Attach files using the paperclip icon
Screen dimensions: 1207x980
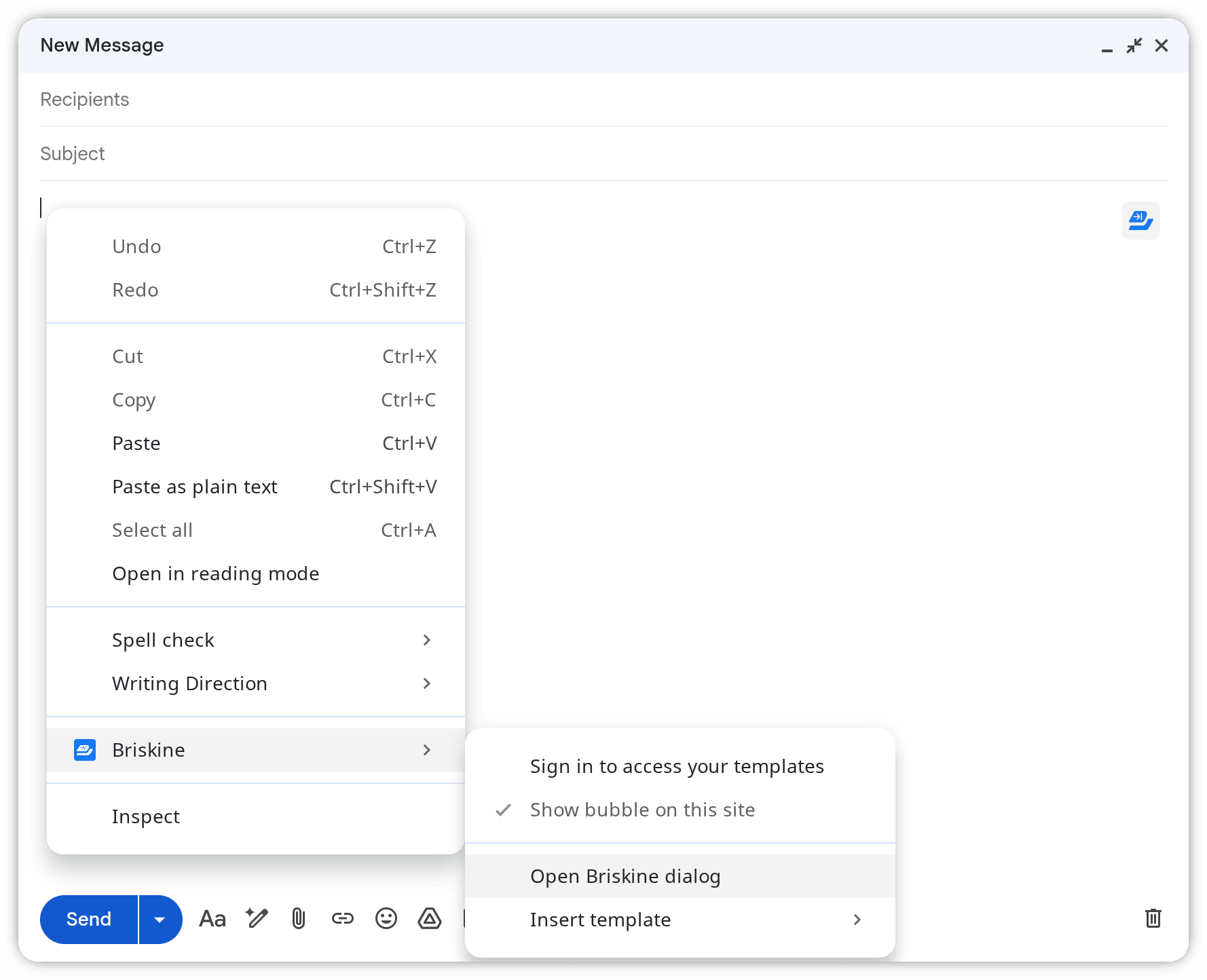(299, 919)
